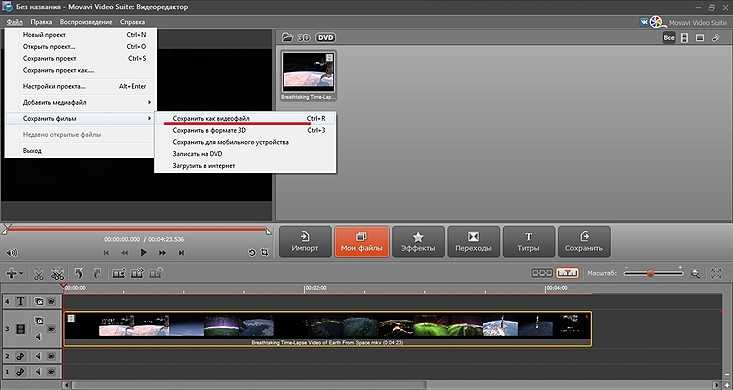Select Сохранить как видеофайл menu entry
This screenshot has width=733, height=390.
[x=245, y=119]
